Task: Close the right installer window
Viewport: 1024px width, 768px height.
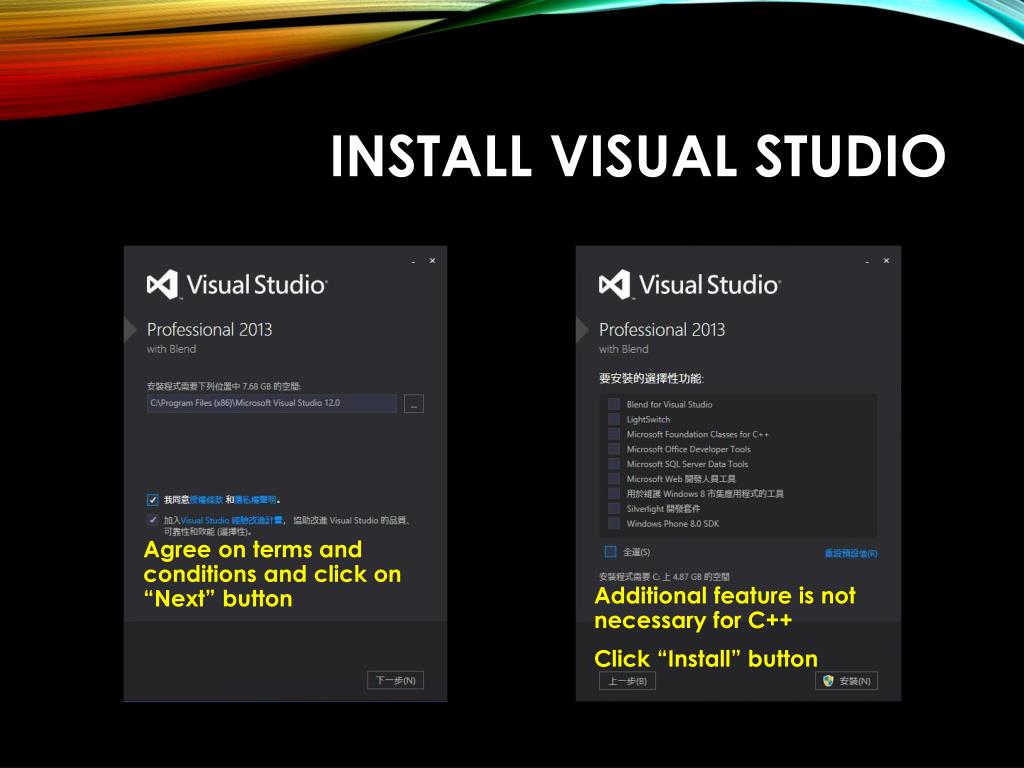Action: (886, 261)
